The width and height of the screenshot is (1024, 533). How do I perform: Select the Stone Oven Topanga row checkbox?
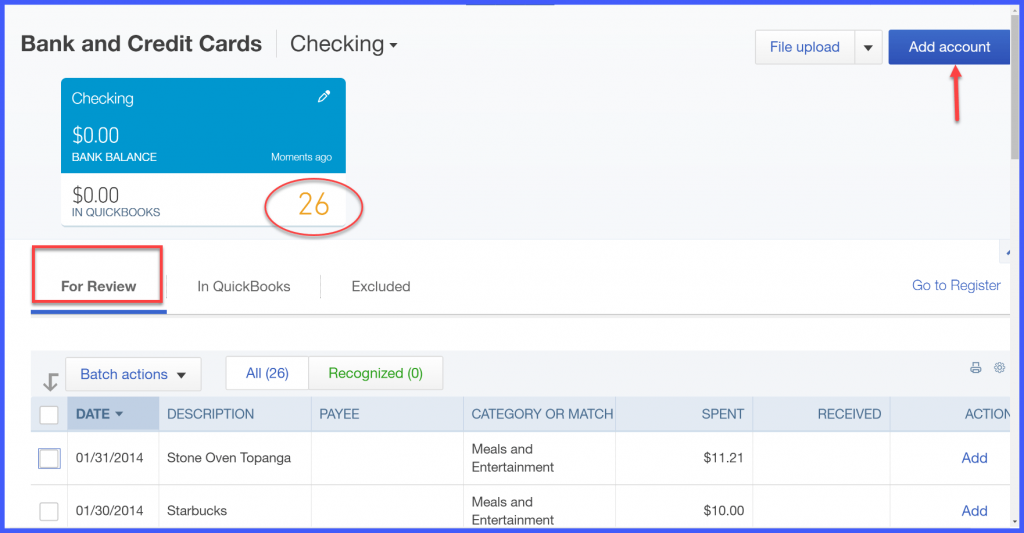pos(49,459)
